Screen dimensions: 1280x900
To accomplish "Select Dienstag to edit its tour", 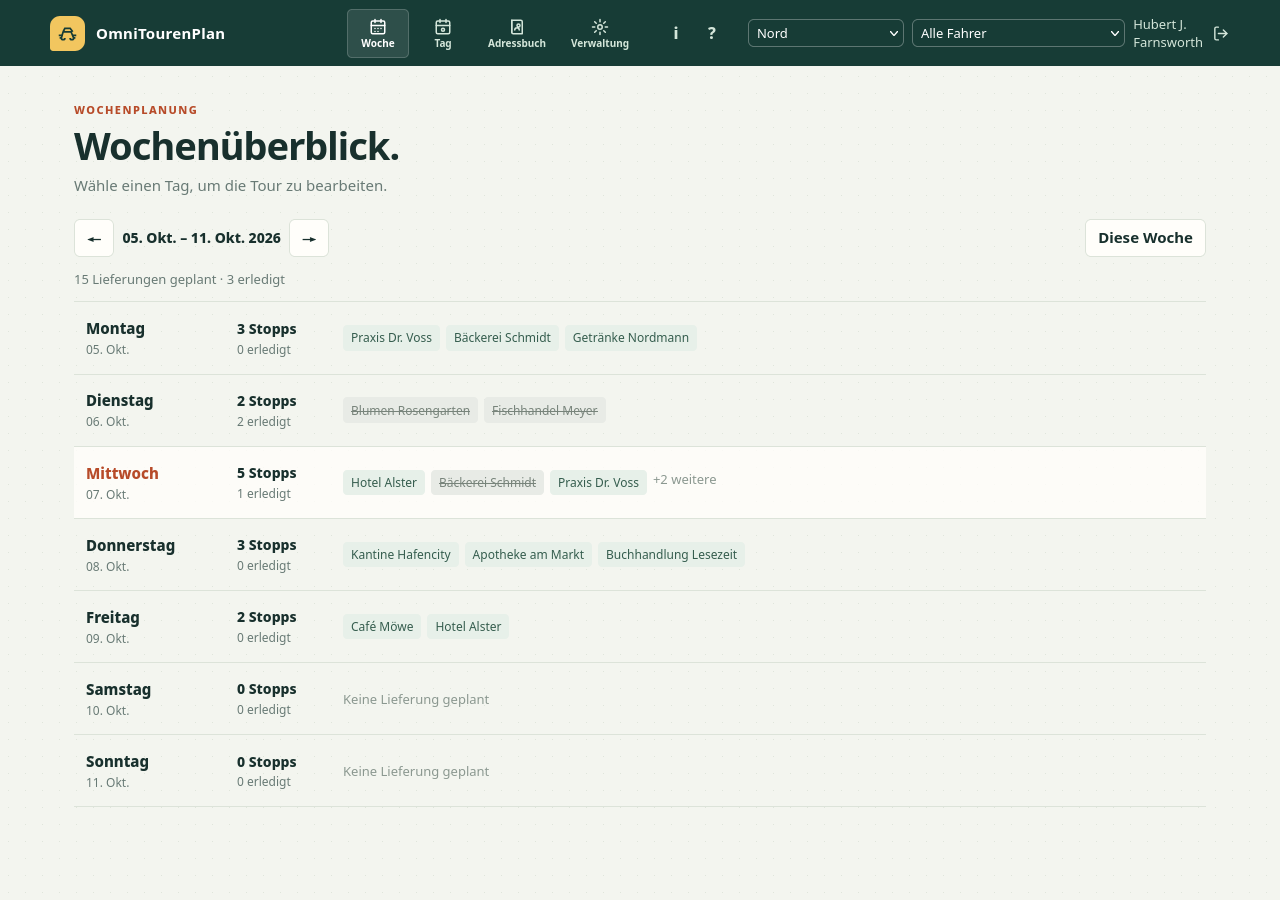I will [x=640, y=410].
